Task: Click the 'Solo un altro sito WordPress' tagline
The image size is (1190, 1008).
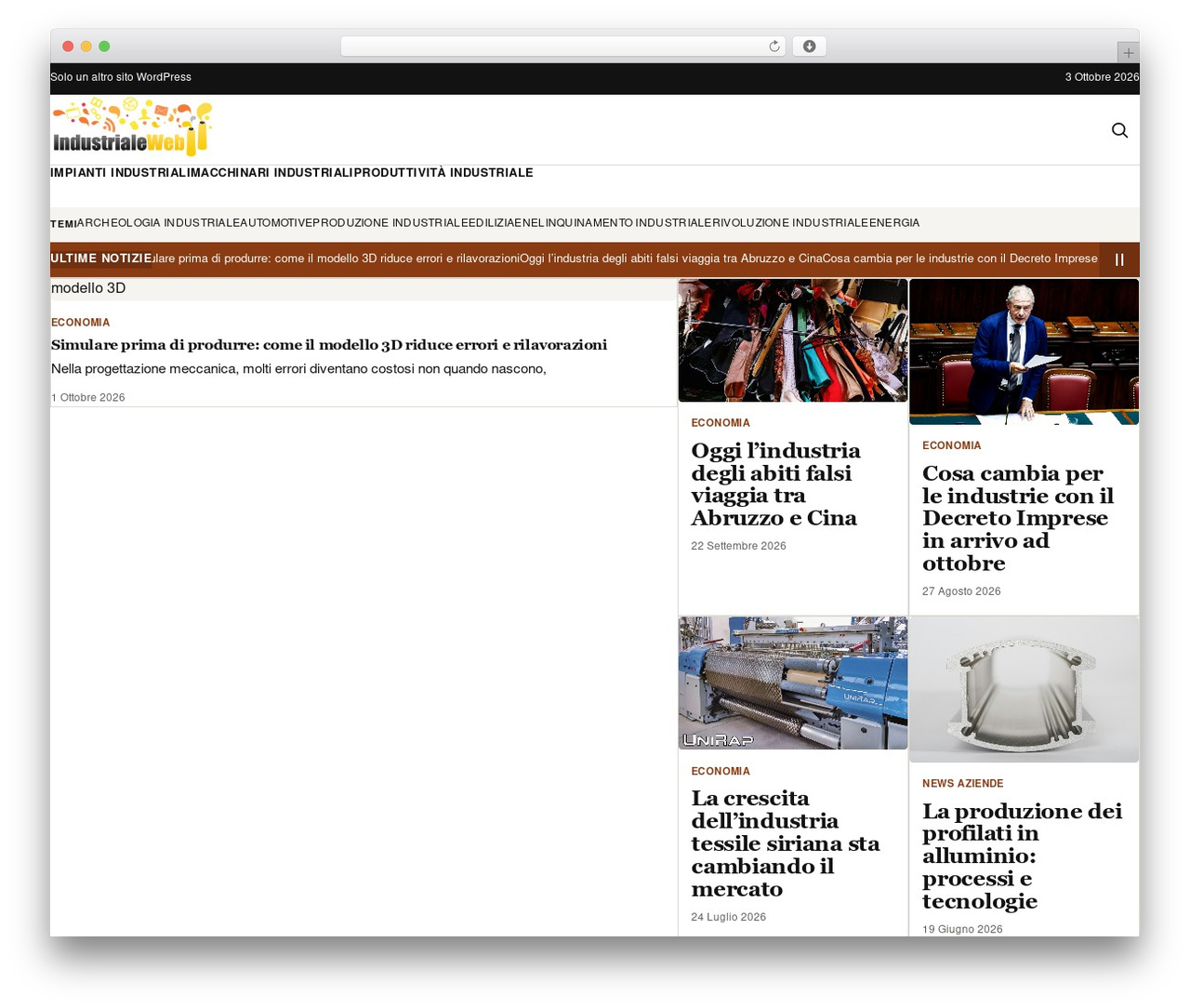Action: coord(121,77)
